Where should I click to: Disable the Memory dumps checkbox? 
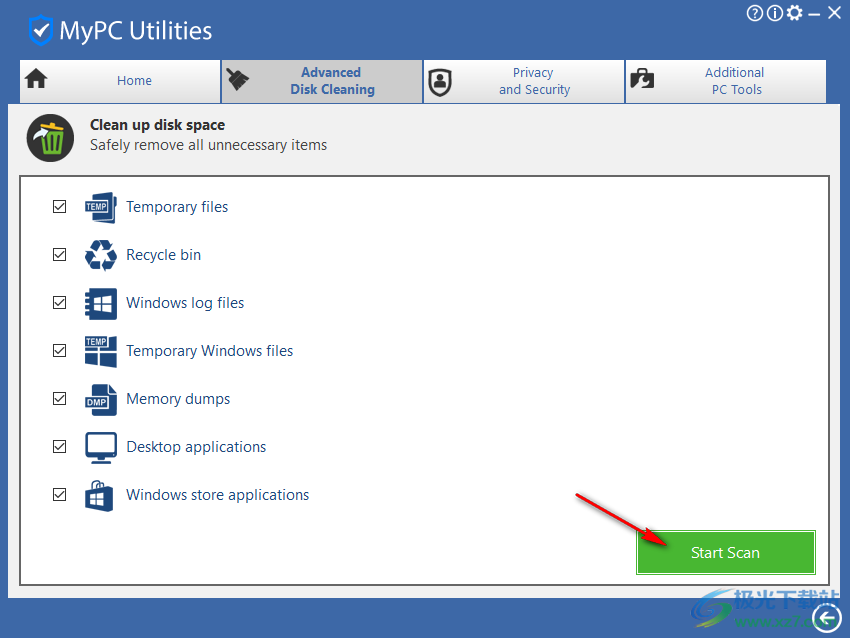[x=60, y=398]
